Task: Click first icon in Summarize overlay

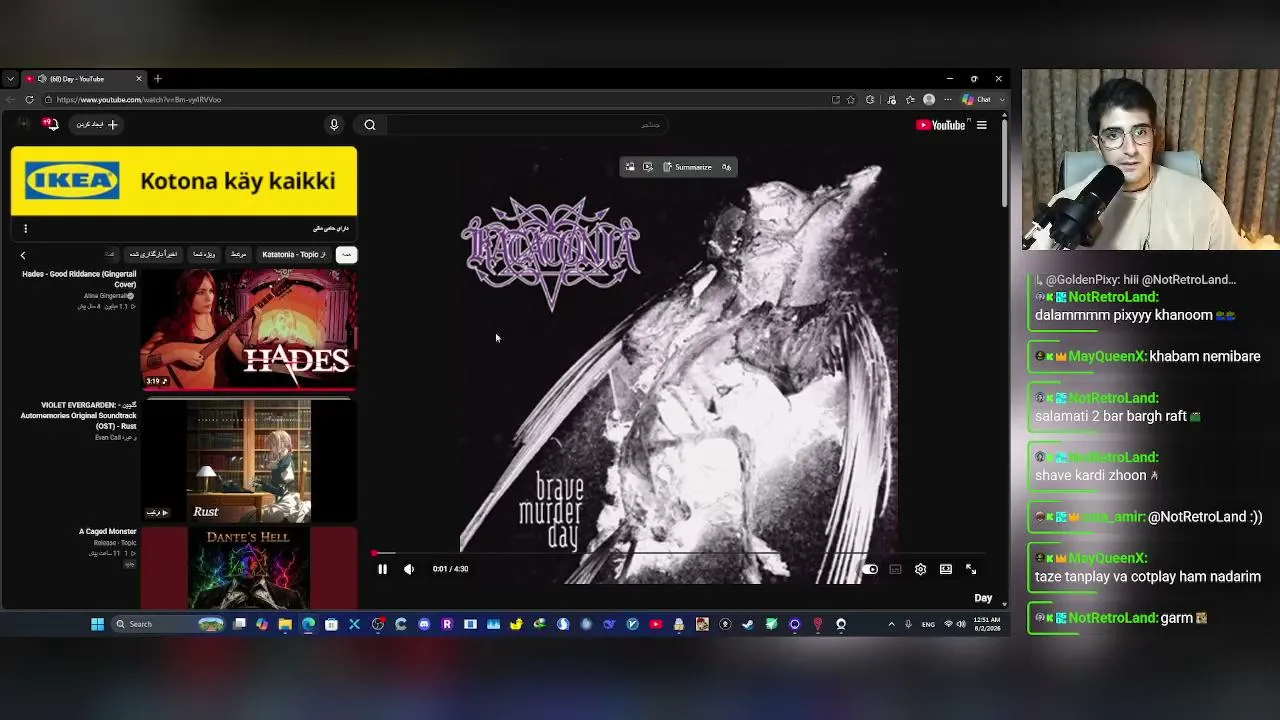Action: [x=630, y=167]
